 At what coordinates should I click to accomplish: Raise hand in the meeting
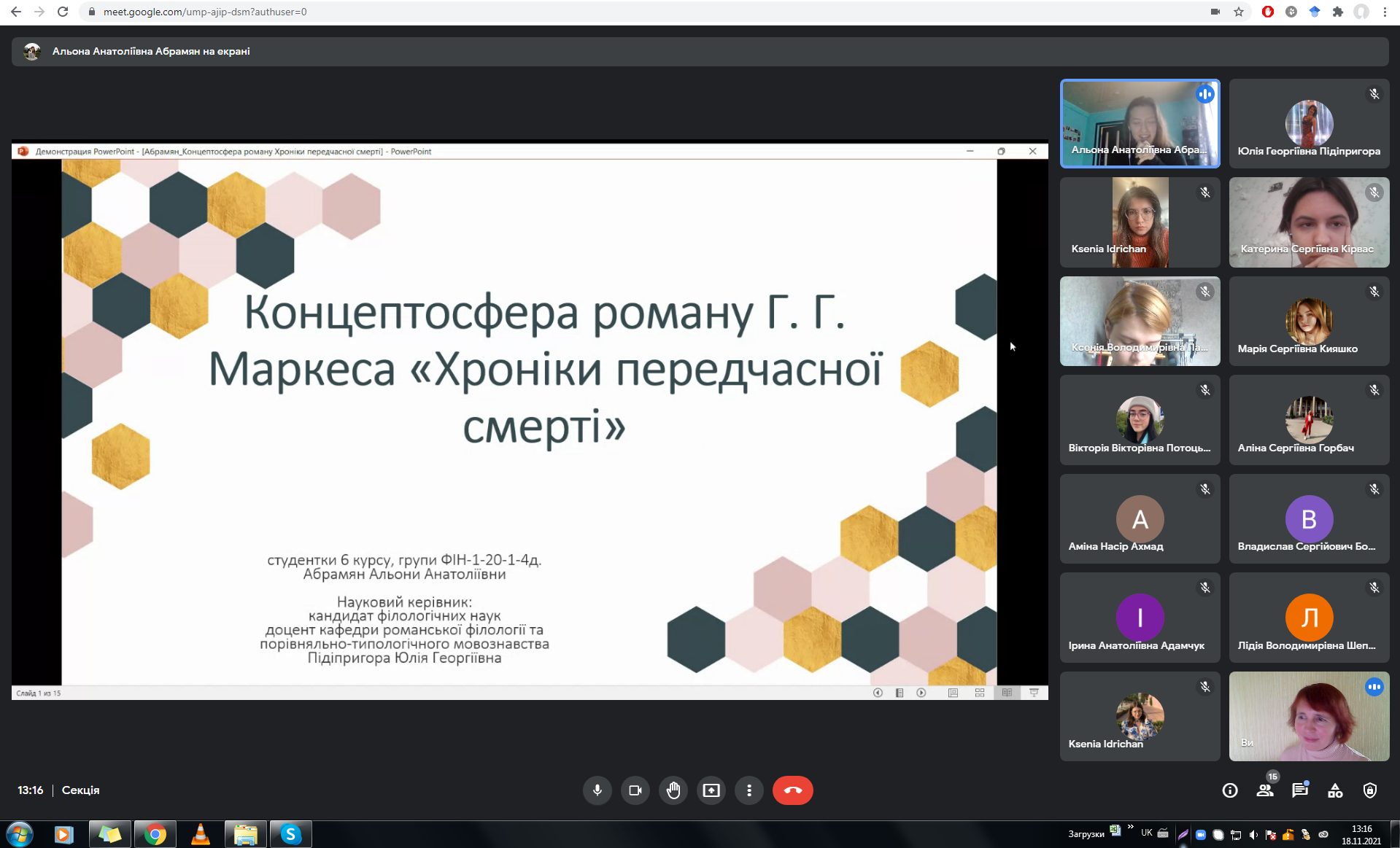[x=673, y=790]
